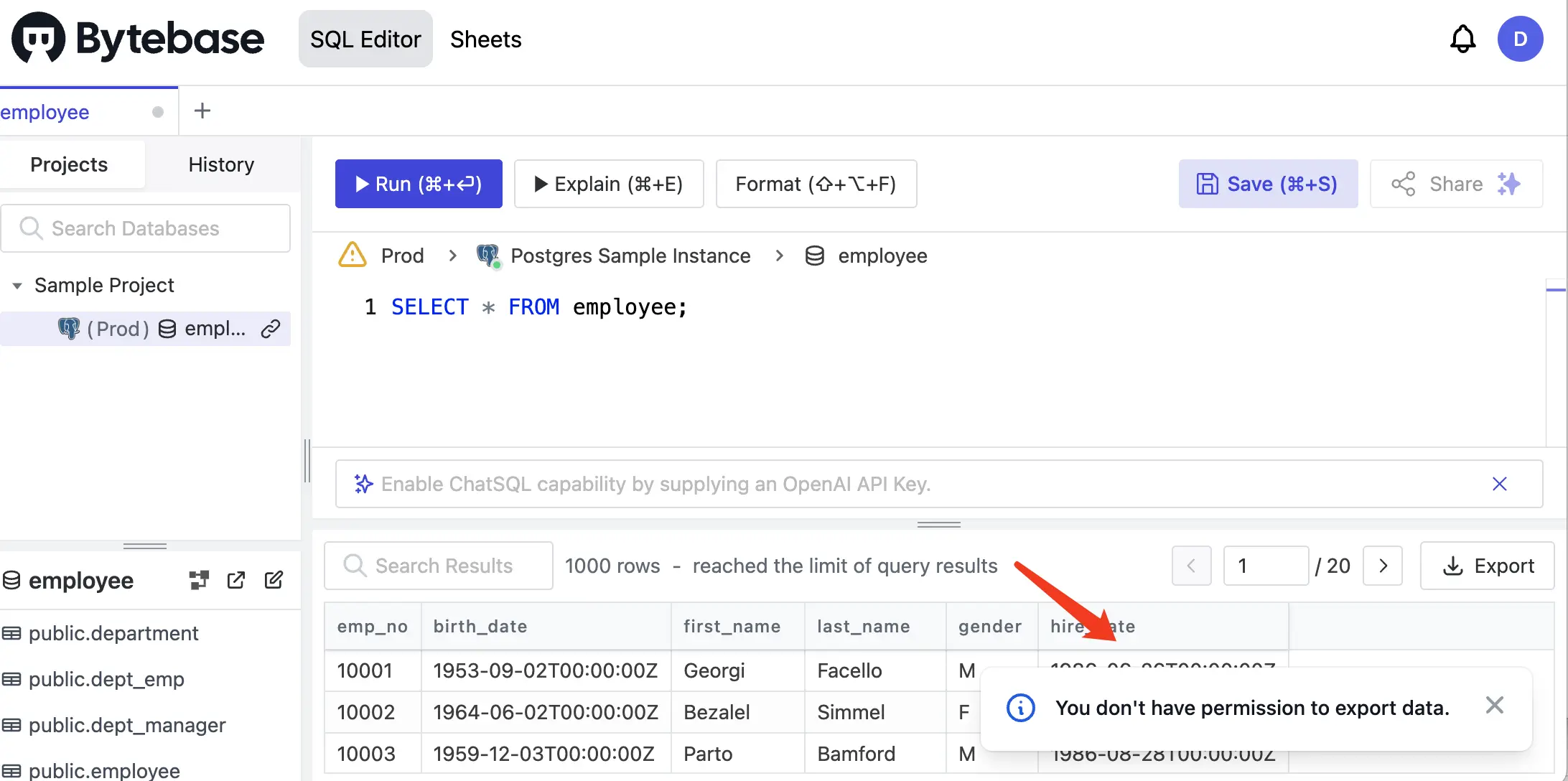1568x781 pixels.
Task: Open employee database in external link icon
Action: click(x=236, y=580)
